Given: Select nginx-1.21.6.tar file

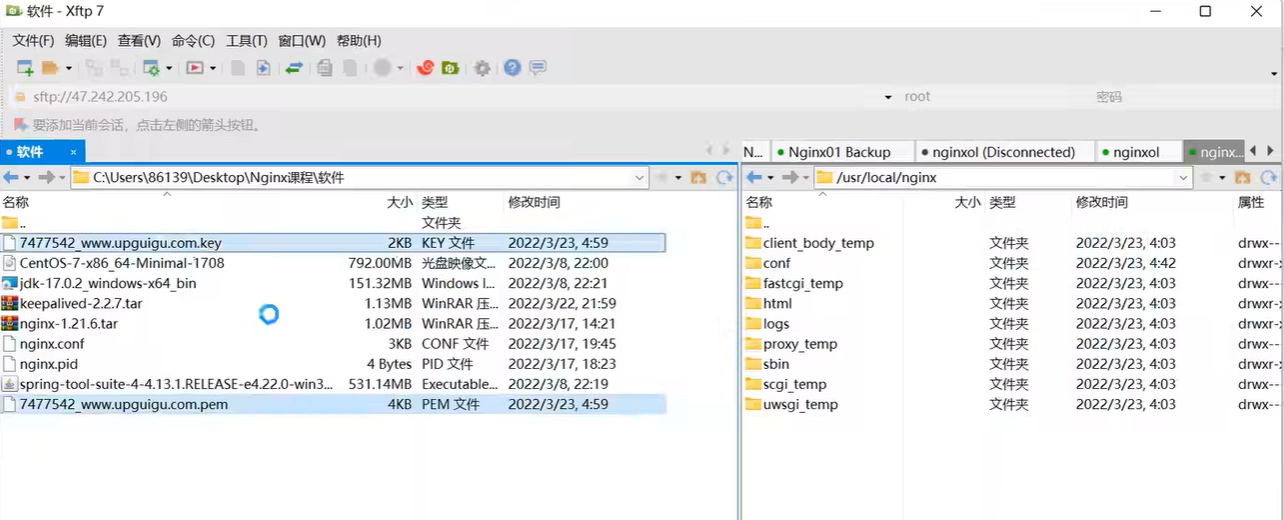Looking at the screenshot, I should [333, 323].
